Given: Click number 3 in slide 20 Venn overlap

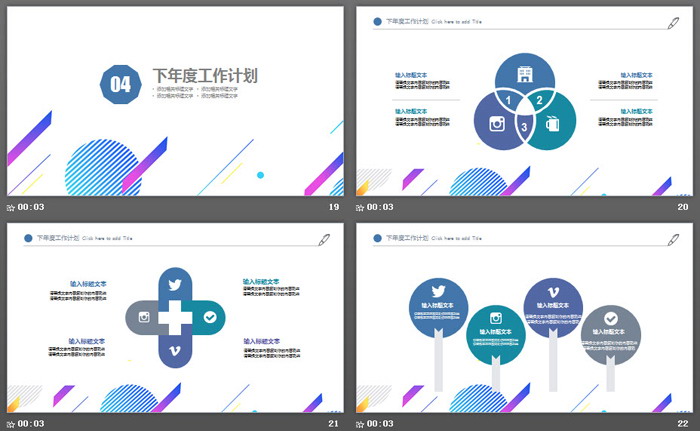Looking at the screenshot, I should pos(524,127).
